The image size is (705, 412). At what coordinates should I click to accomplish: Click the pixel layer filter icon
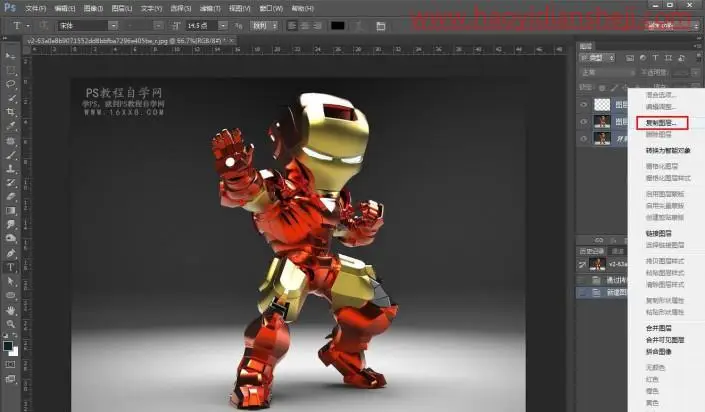point(630,58)
